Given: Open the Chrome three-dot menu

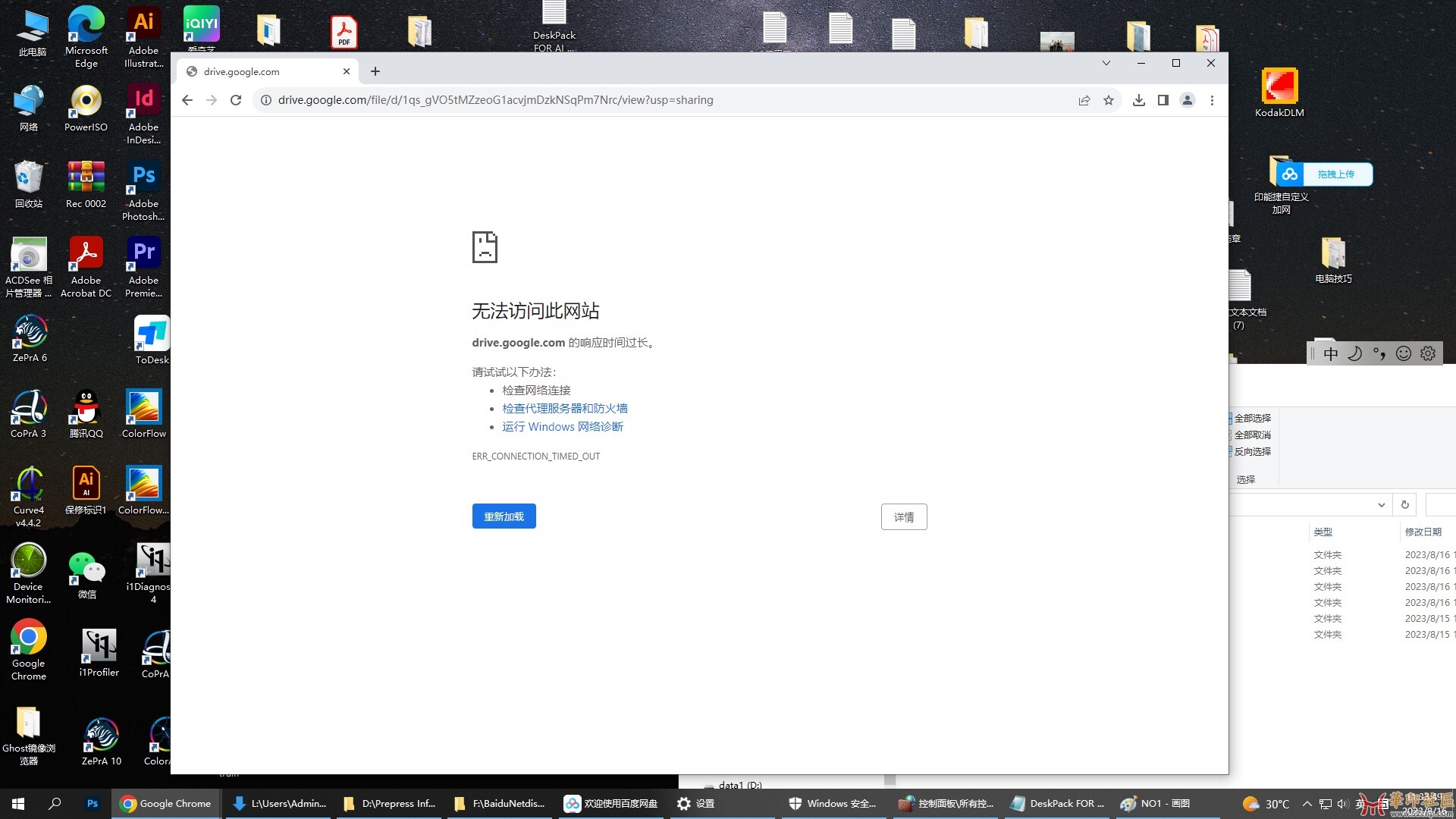Looking at the screenshot, I should pos(1212,100).
